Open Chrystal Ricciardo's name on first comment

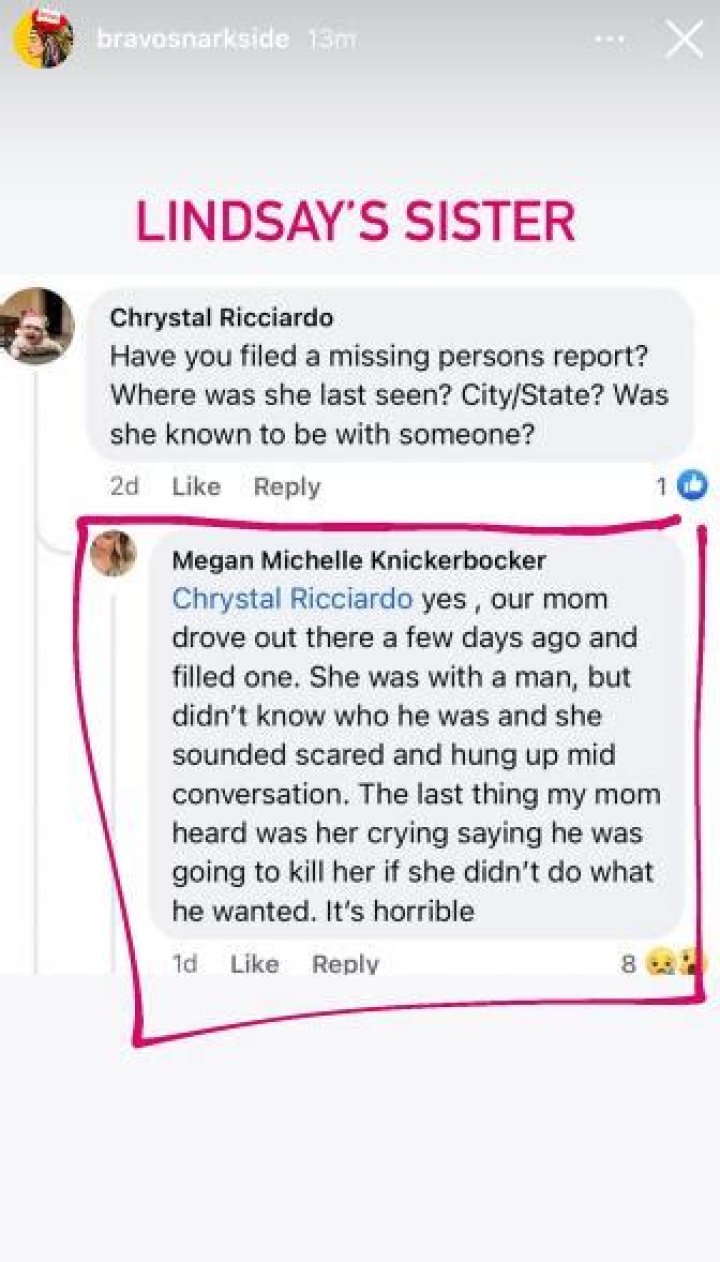click(x=221, y=318)
